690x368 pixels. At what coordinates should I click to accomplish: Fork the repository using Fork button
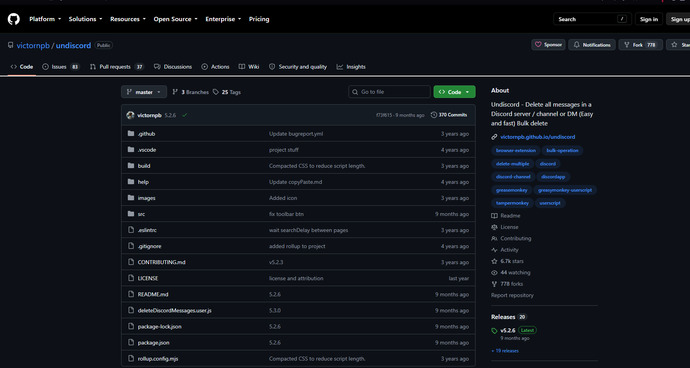pyautogui.click(x=640, y=45)
